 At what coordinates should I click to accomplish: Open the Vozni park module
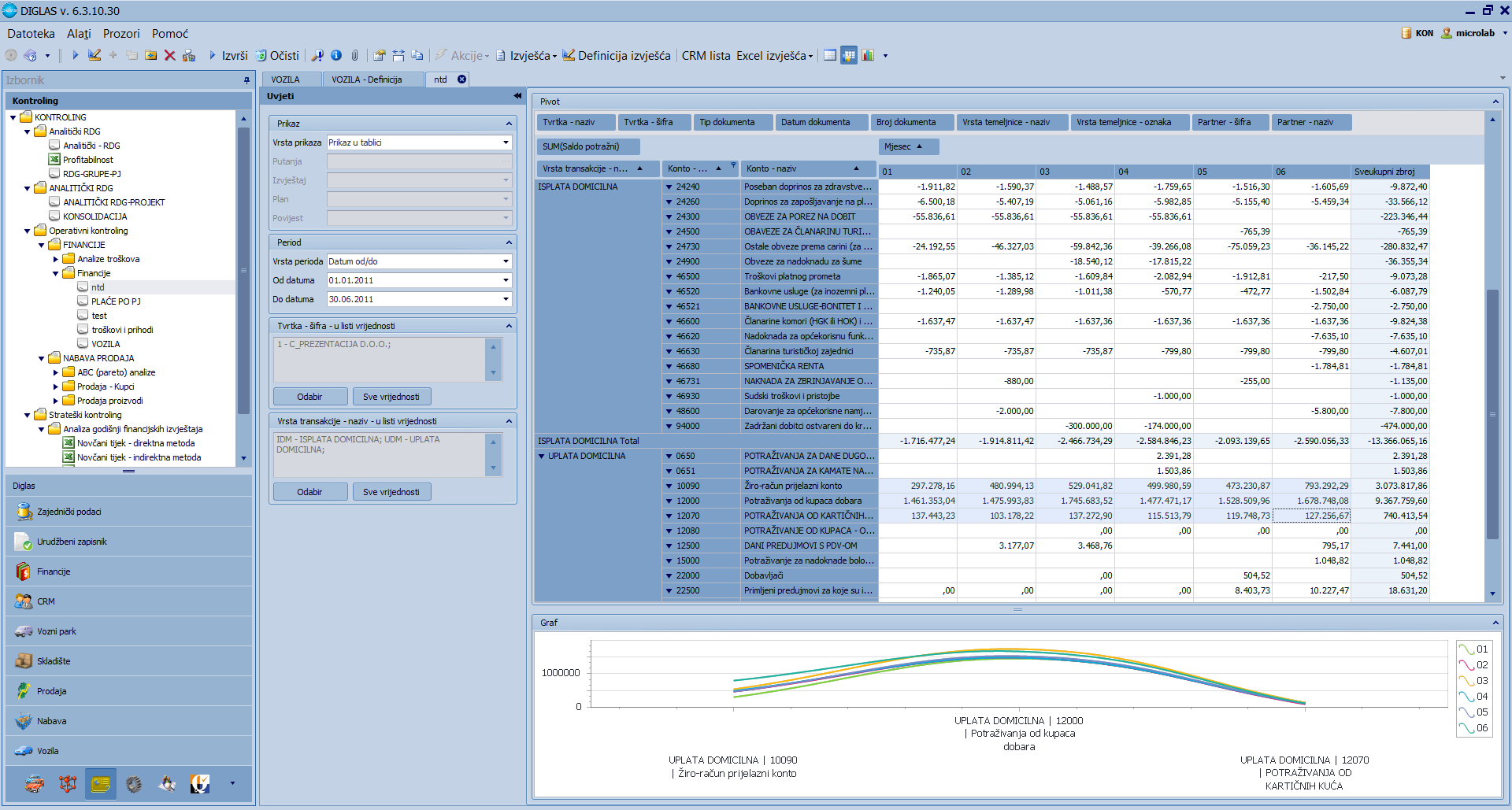point(57,631)
